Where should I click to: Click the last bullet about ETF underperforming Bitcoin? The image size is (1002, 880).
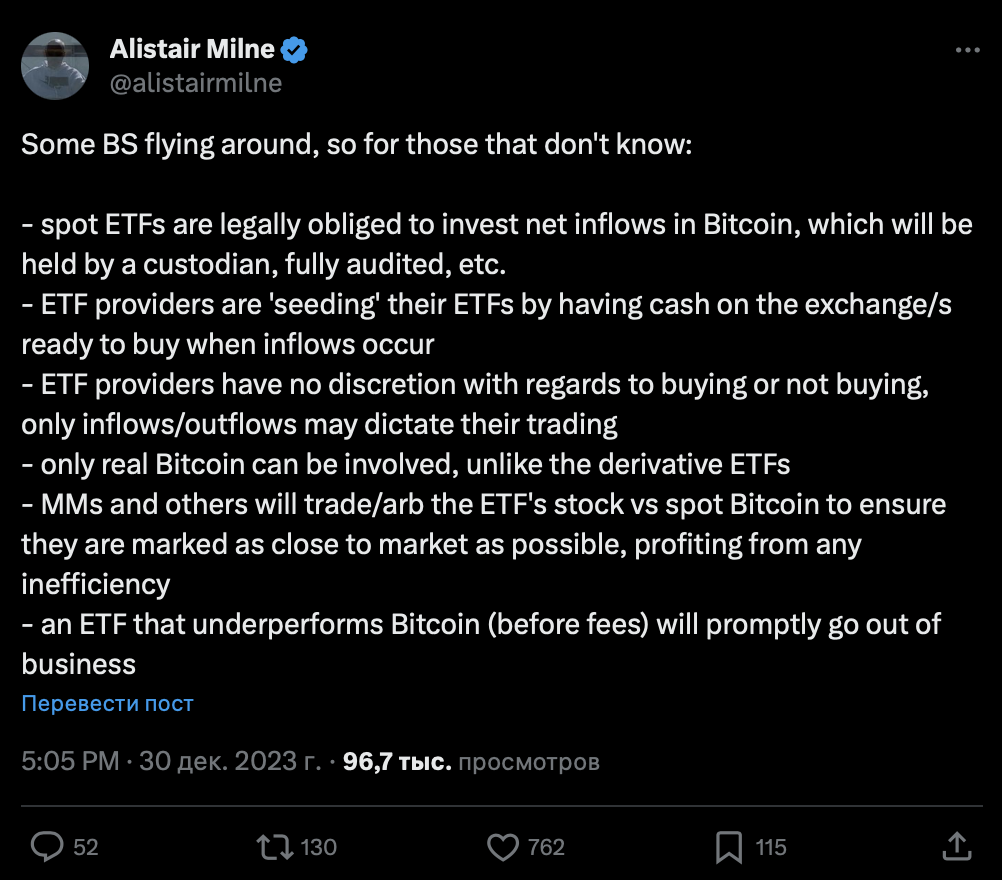pos(480,626)
